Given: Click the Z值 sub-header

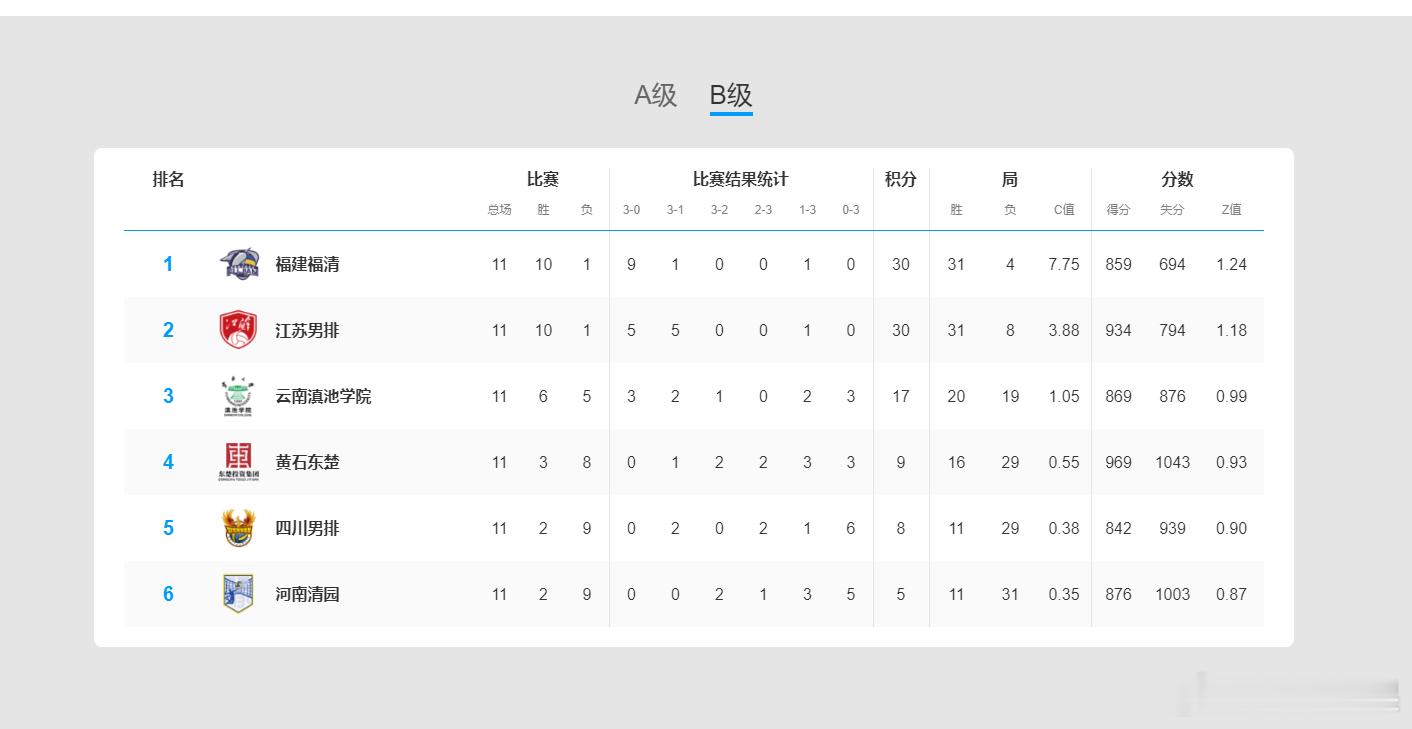Looking at the screenshot, I should point(1231,210).
